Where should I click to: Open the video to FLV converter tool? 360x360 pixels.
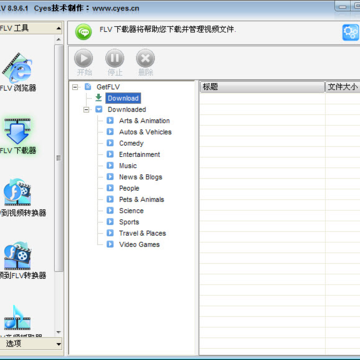click(17, 255)
